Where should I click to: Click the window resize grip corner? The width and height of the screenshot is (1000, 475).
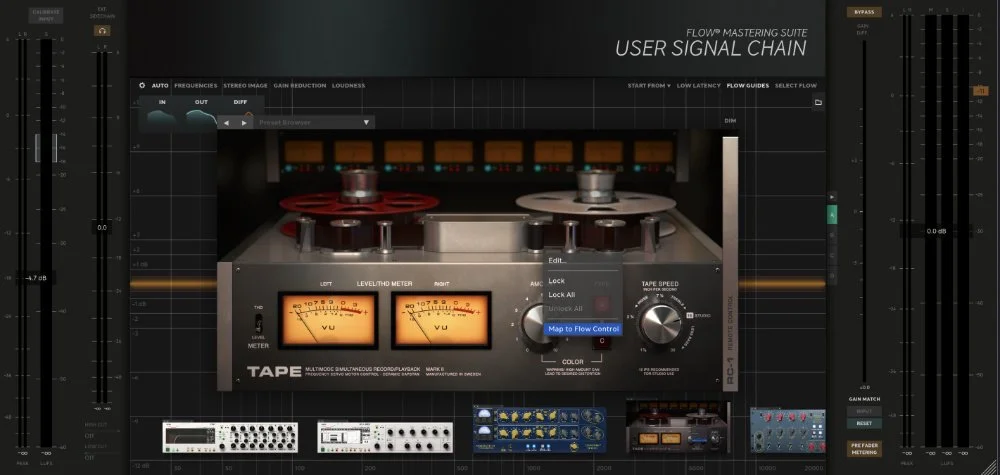[x=990, y=466]
